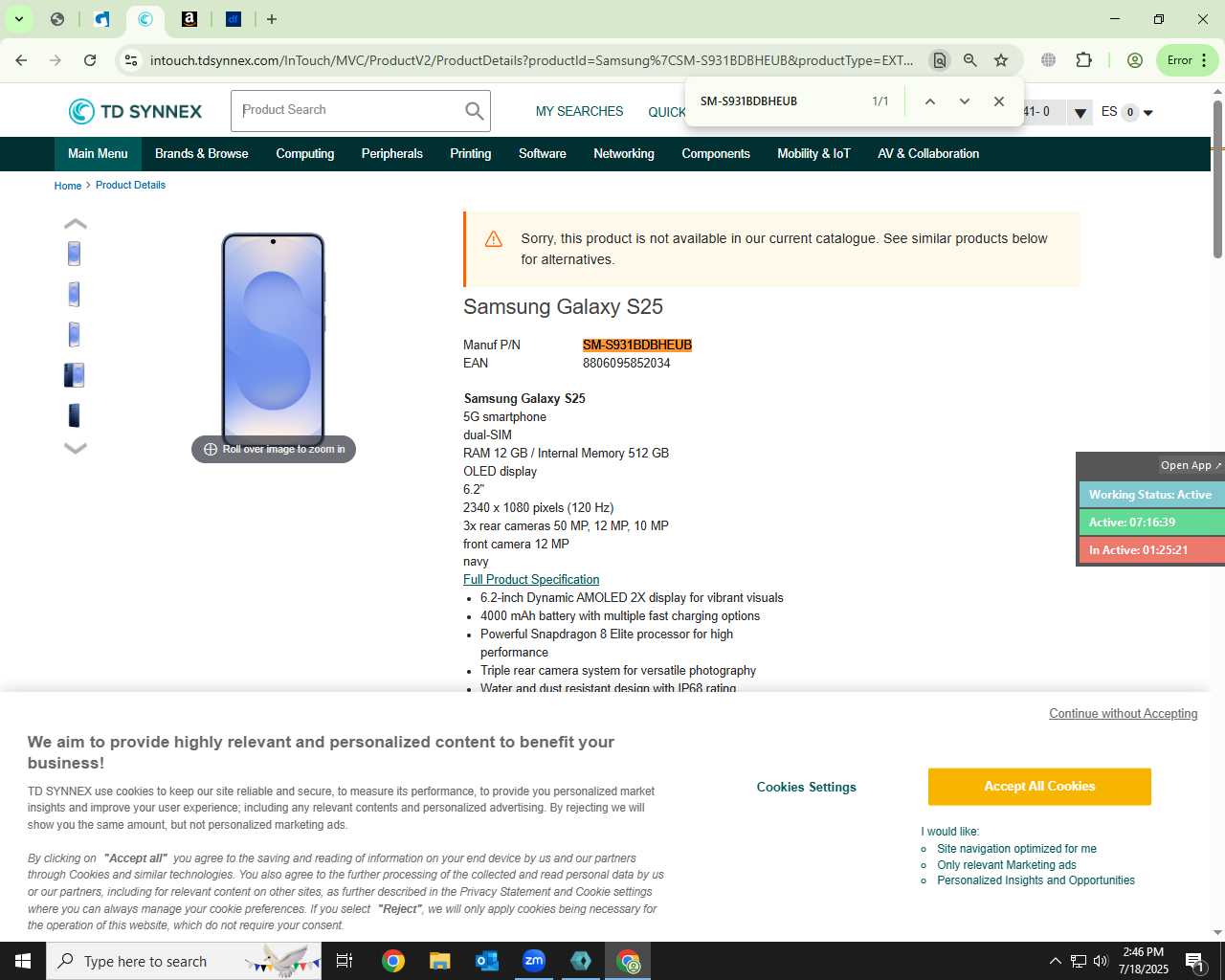1225x980 pixels.
Task: Click Open App in tracker widget
Action: 1192,465
